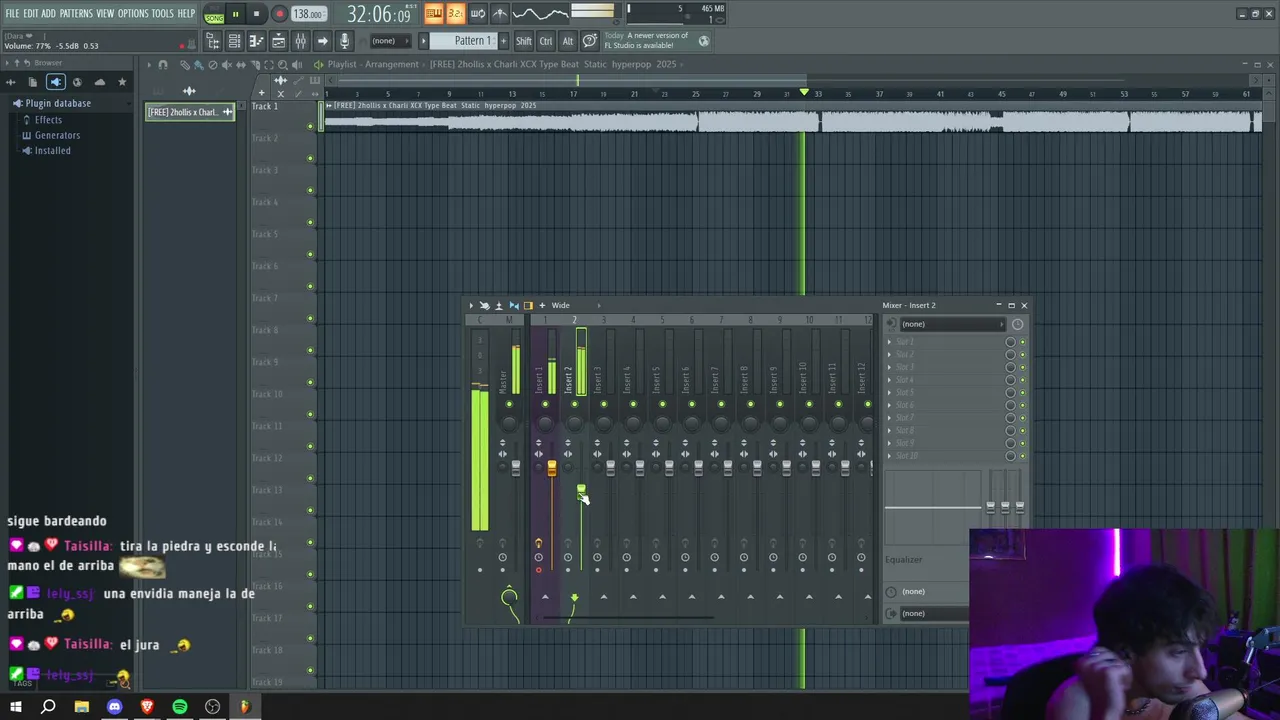Select the Paint brush tool in Playlist
Image resolution: width=1280 pixels, height=720 pixels.
click(x=198, y=65)
